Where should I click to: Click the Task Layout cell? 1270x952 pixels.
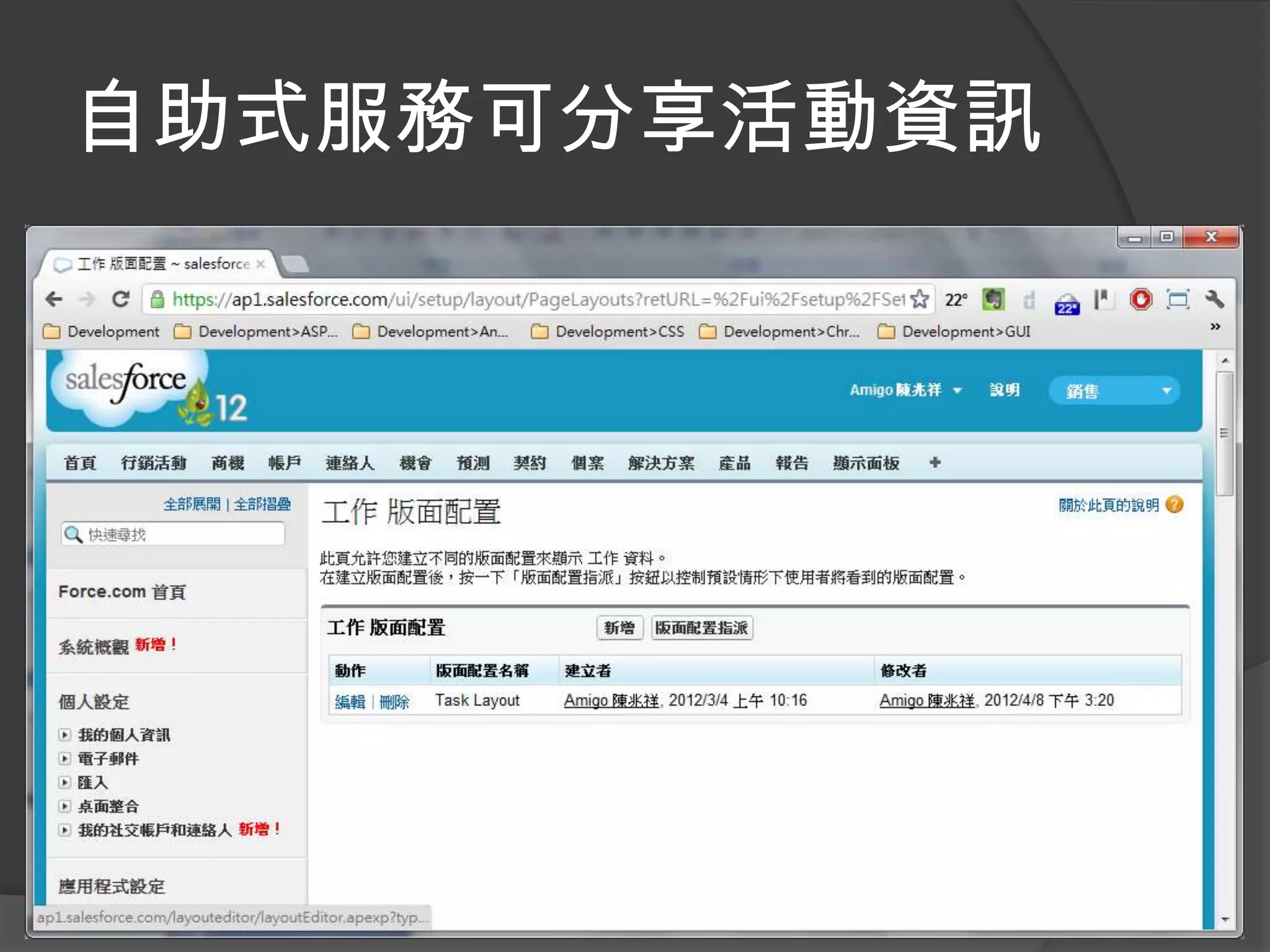pos(477,700)
